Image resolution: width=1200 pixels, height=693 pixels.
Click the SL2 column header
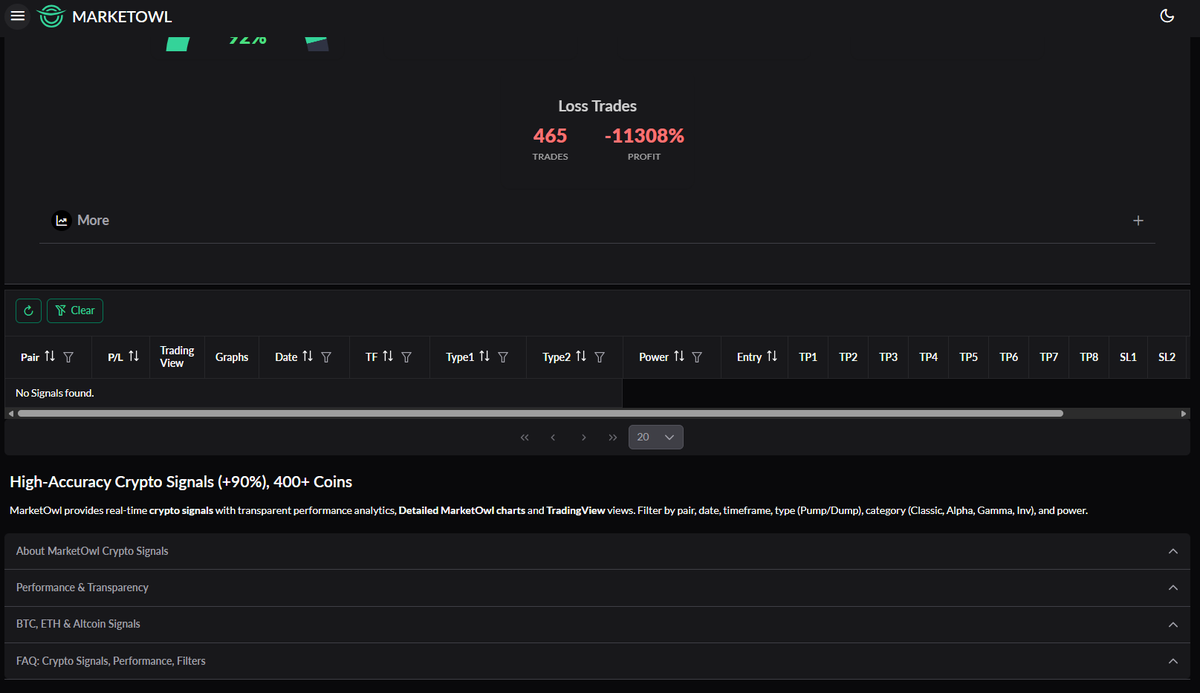(x=1167, y=357)
